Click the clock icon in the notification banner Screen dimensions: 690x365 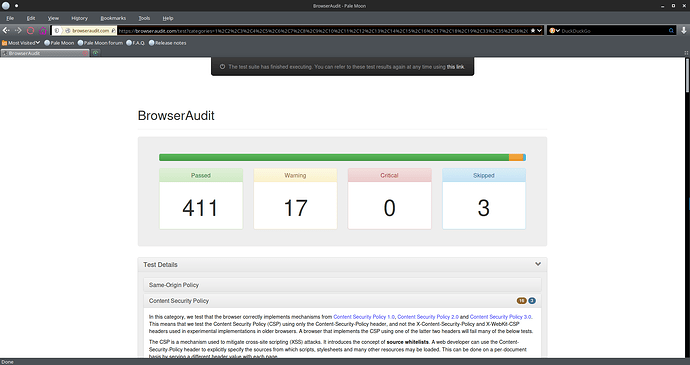coord(222,67)
